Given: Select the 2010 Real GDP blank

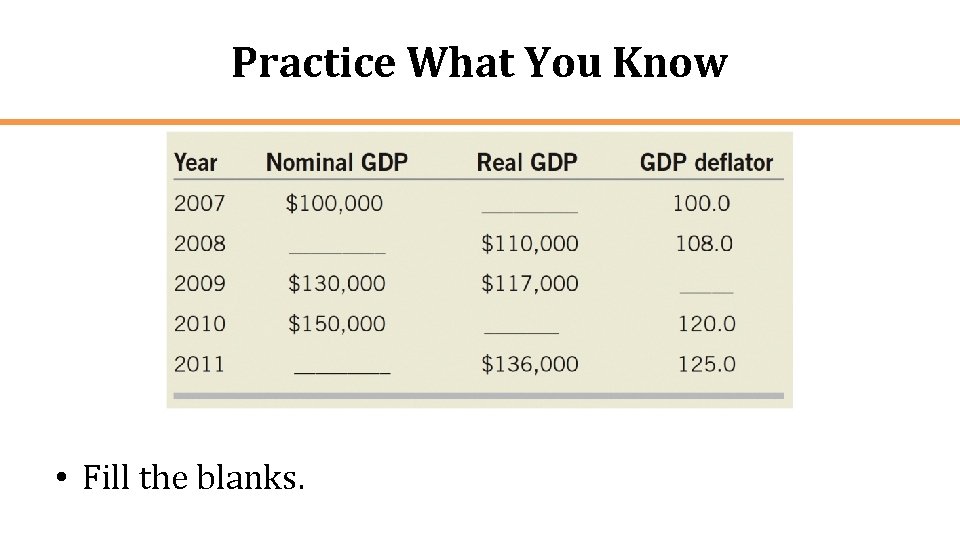Looking at the screenshot, I should pyautogui.click(x=522, y=329).
